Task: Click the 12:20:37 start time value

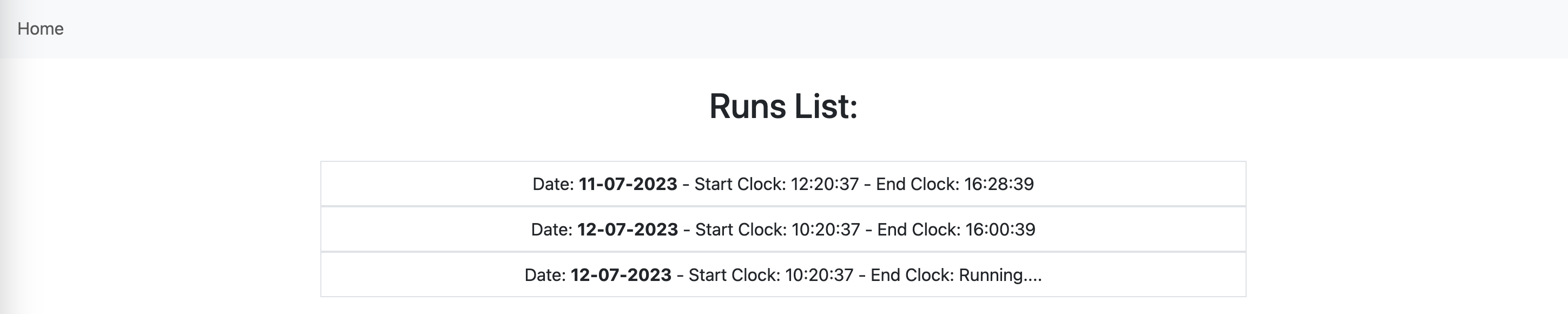Action: 825,184
